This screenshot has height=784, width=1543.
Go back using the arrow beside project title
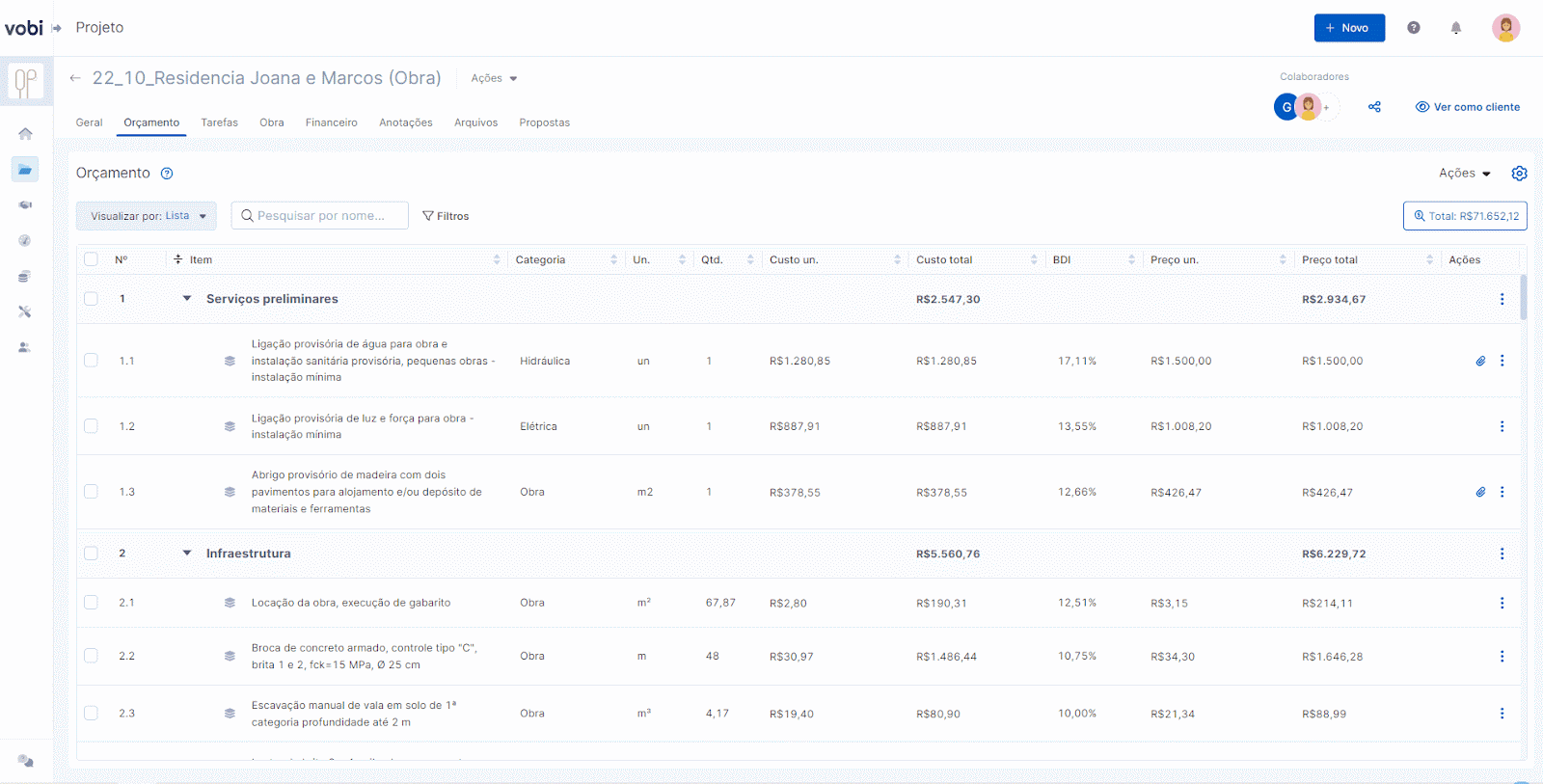click(x=75, y=78)
